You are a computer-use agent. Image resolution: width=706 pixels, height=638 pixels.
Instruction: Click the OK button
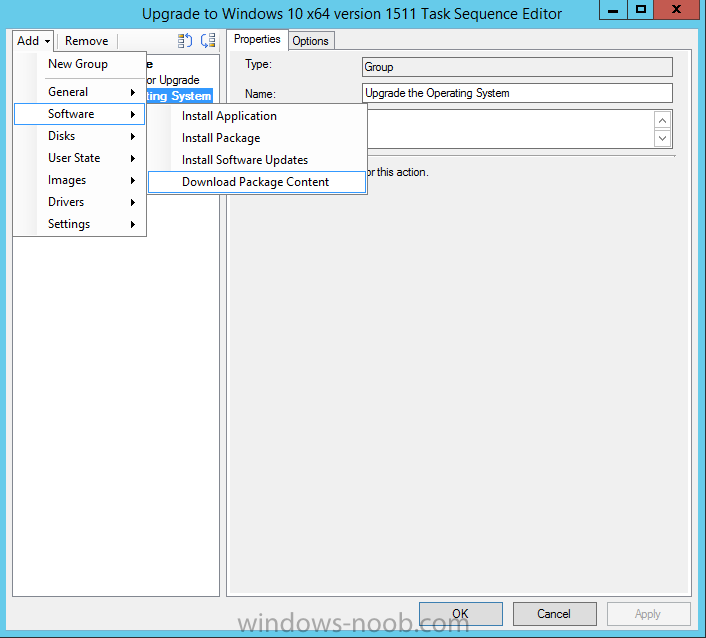[x=461, y=614]
